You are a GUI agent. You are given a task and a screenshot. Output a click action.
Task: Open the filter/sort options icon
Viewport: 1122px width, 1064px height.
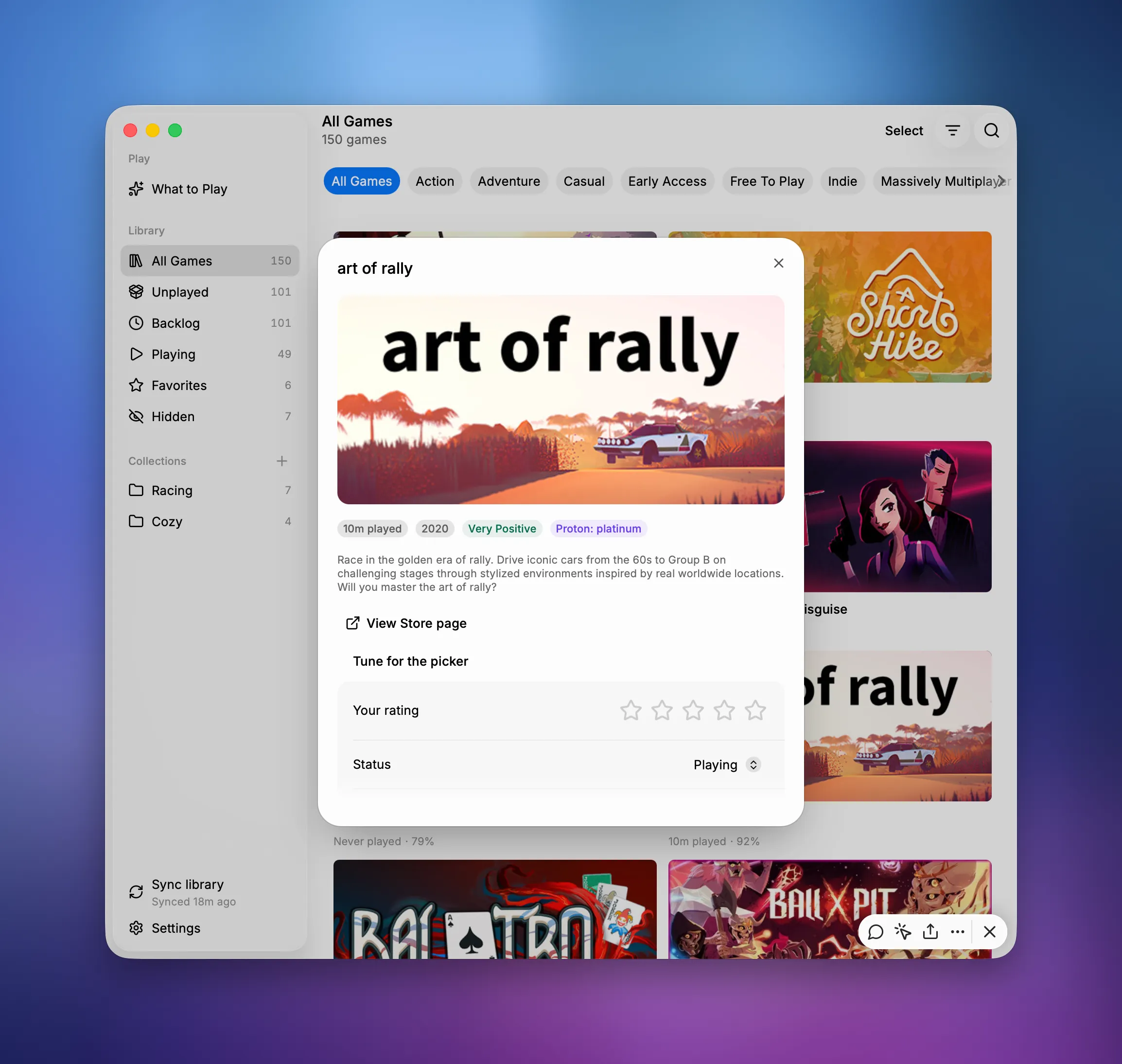(x=953, y=131)
